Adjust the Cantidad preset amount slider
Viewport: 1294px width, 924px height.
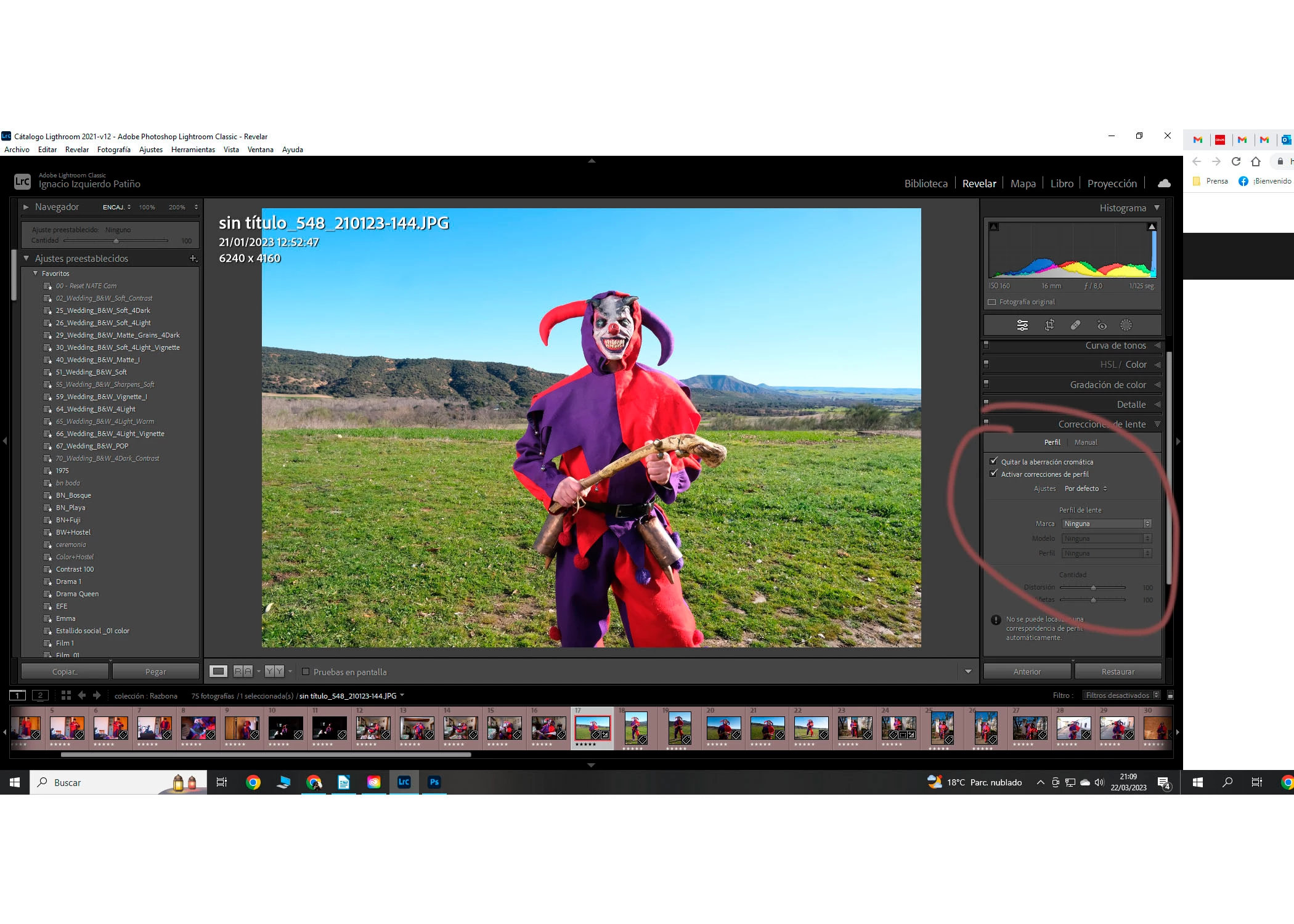(116, 241)
